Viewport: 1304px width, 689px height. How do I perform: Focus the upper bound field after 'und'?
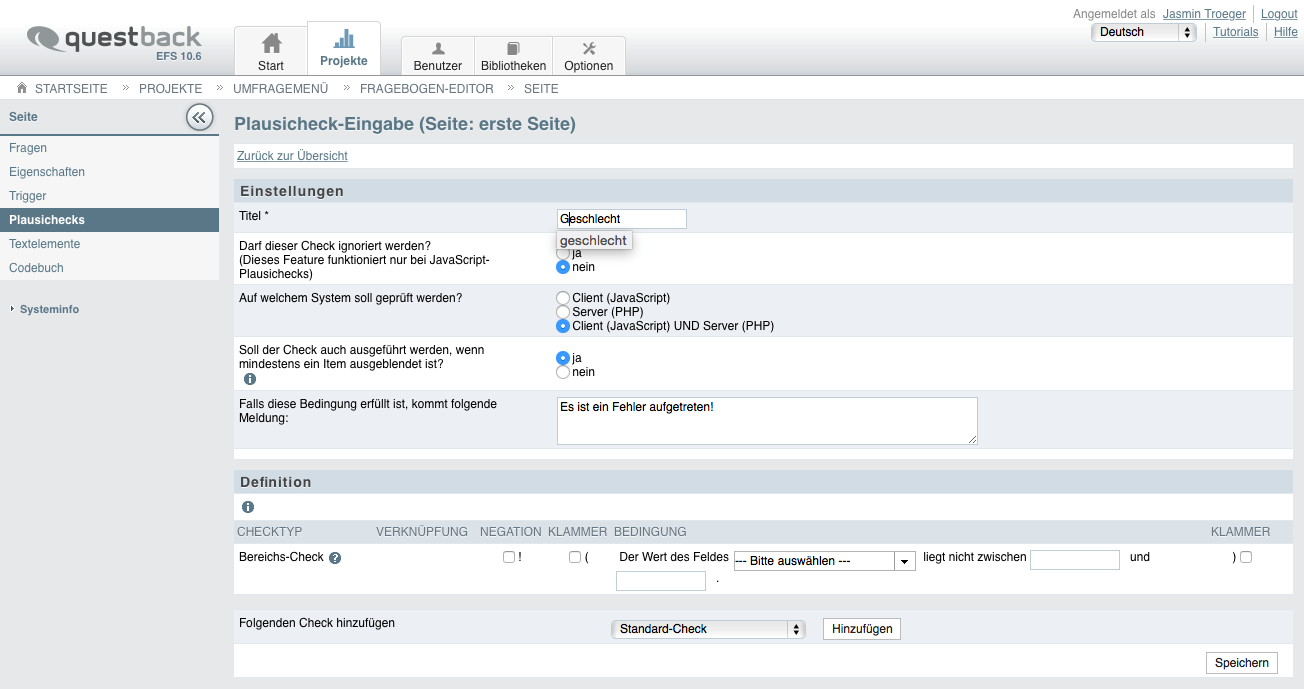661,581
